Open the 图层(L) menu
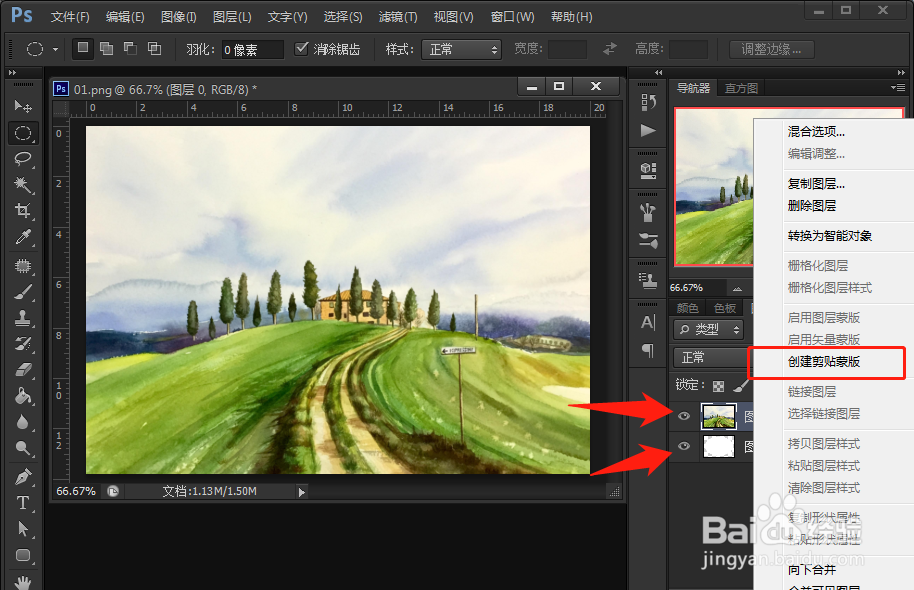Image resolution: width=914 pixels, height=590 pixels. [232, 17]
